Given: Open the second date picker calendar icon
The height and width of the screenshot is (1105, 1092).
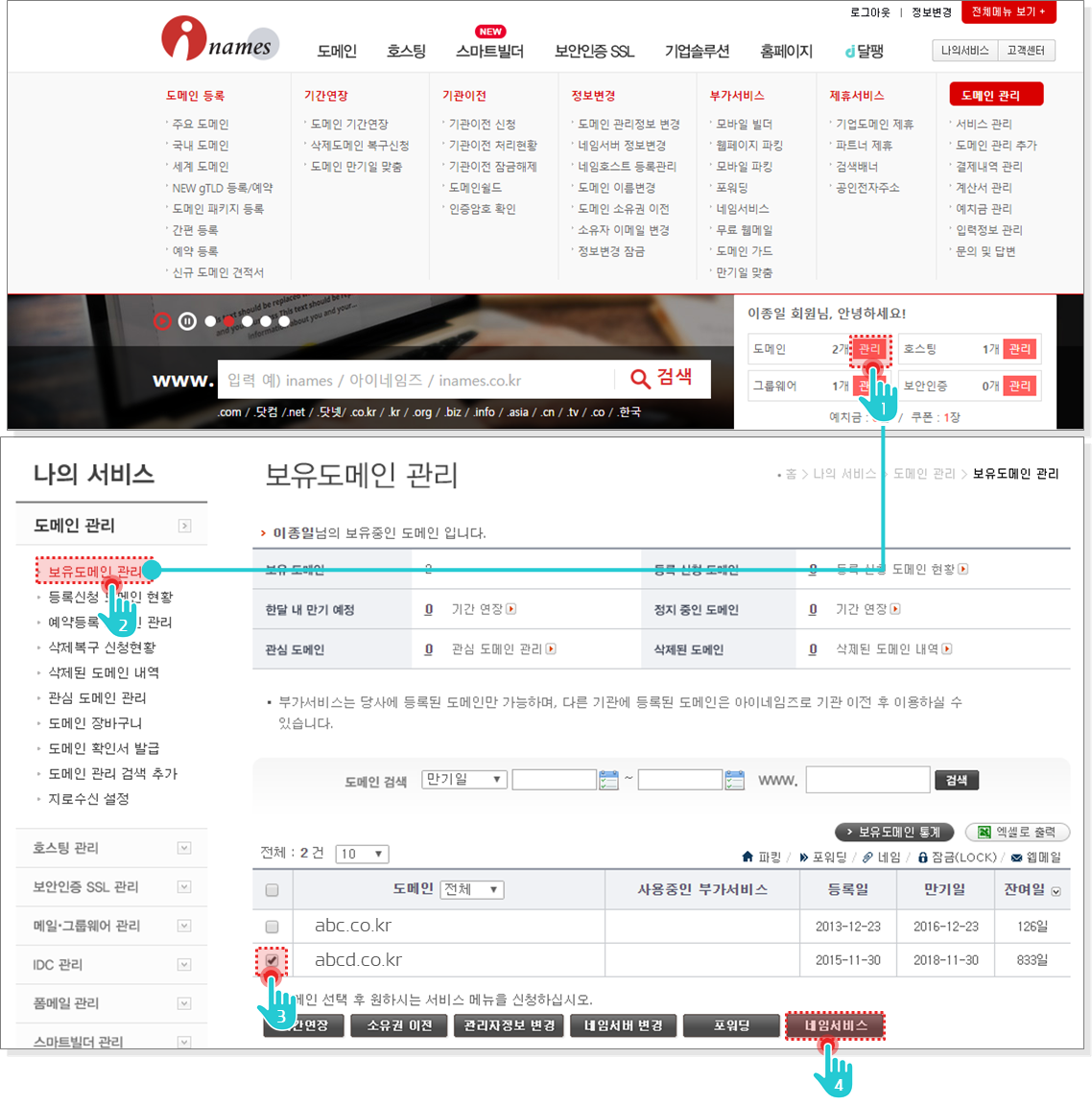Looking at the screenshot, I should pyautogui.click(x=734, y=780).
